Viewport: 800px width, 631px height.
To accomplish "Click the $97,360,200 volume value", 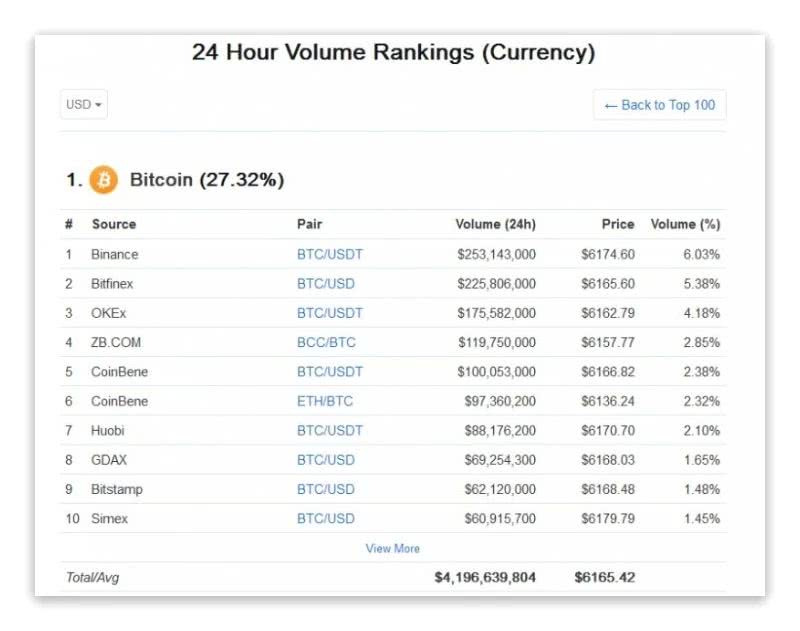I will pyautogui.click(x=500, y=401).
